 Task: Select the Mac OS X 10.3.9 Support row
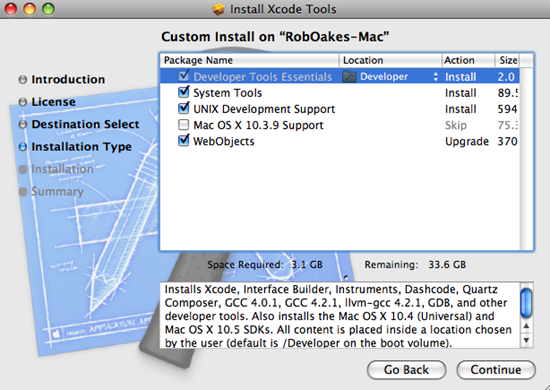click(x=340, y=125)
